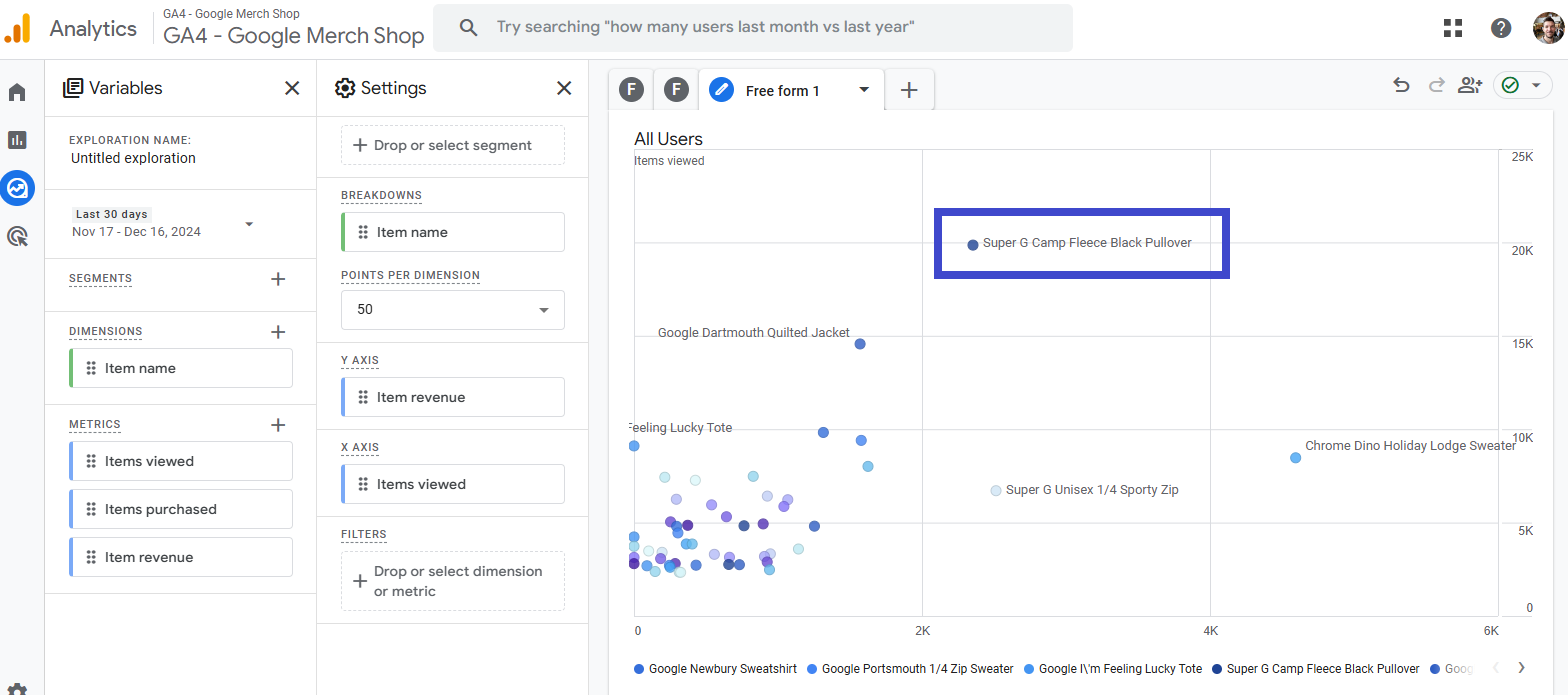Open Reports in the left navigation rail

coord(17,140)
